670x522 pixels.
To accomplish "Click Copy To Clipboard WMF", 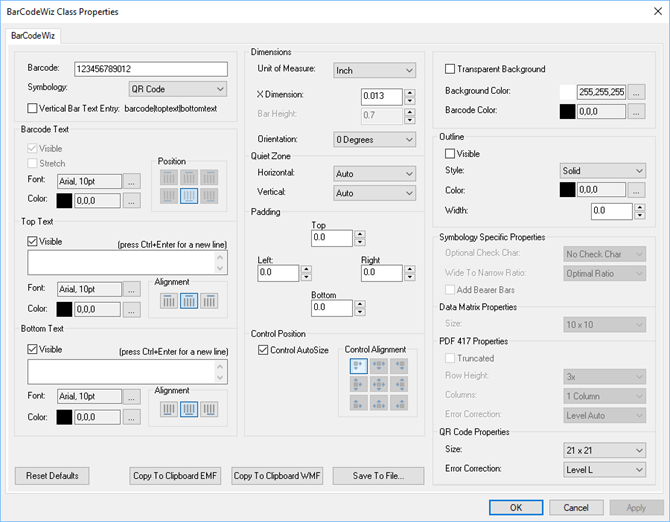I will click(277, 476).
